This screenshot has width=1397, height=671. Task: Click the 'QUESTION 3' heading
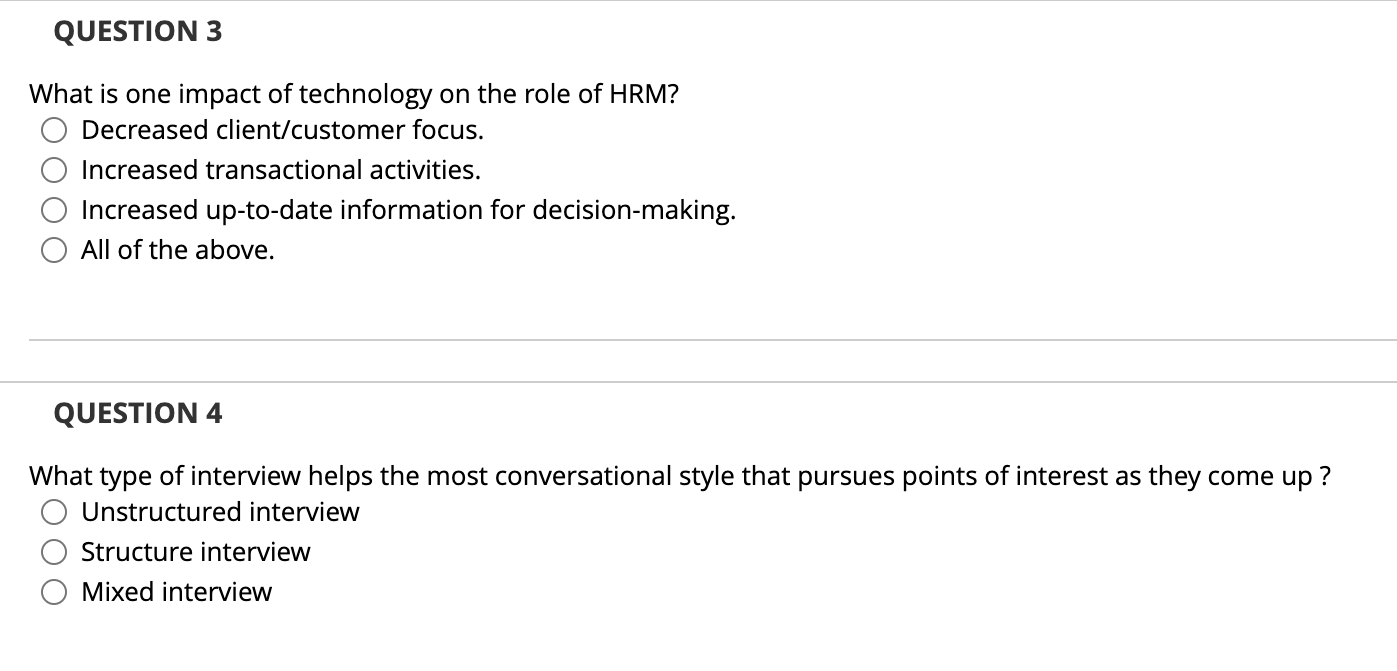[x=137, y=31]
